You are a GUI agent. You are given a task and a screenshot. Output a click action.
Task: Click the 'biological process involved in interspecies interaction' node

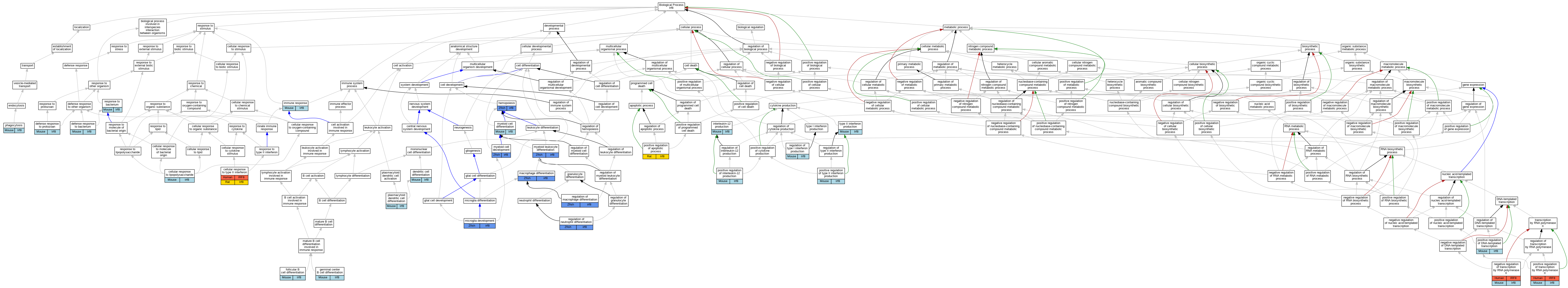[x=153, y=27]
